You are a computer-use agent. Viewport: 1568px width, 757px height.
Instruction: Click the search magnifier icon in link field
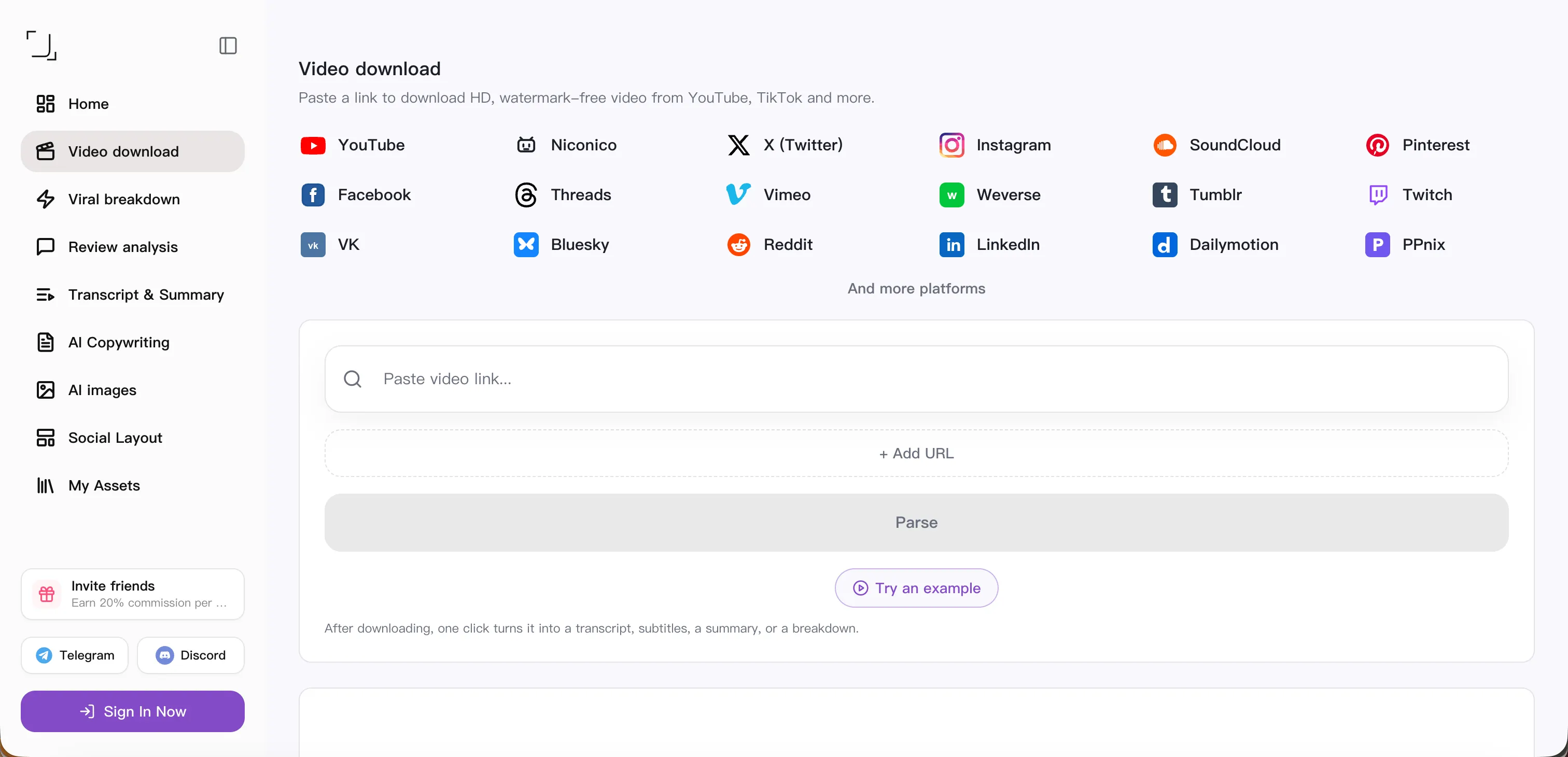[353, 379]
